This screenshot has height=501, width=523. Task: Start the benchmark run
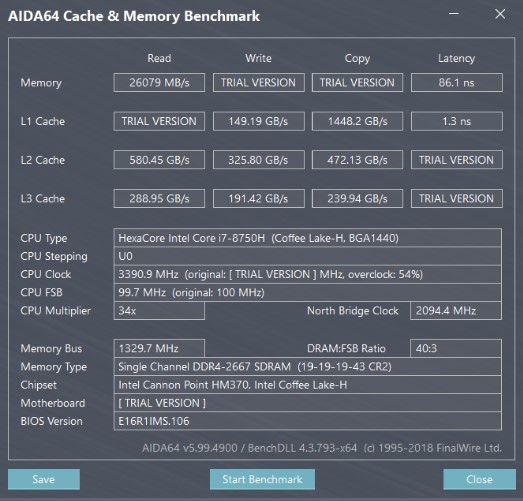coord(262,479)
